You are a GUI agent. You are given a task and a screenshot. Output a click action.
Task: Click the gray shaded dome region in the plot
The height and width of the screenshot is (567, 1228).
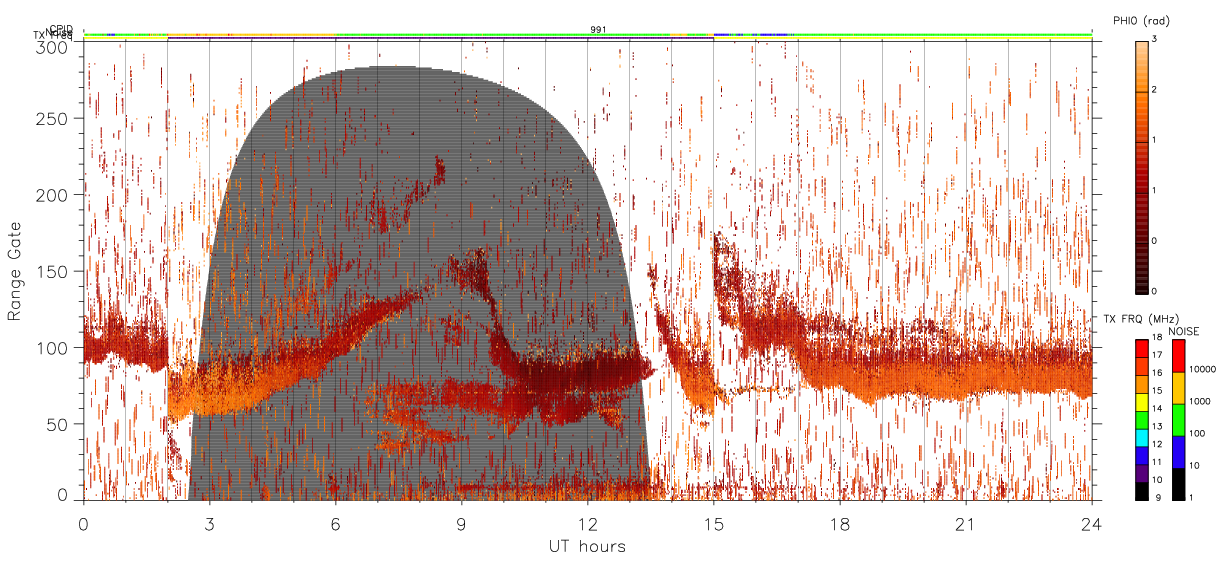tap(418, 283)
